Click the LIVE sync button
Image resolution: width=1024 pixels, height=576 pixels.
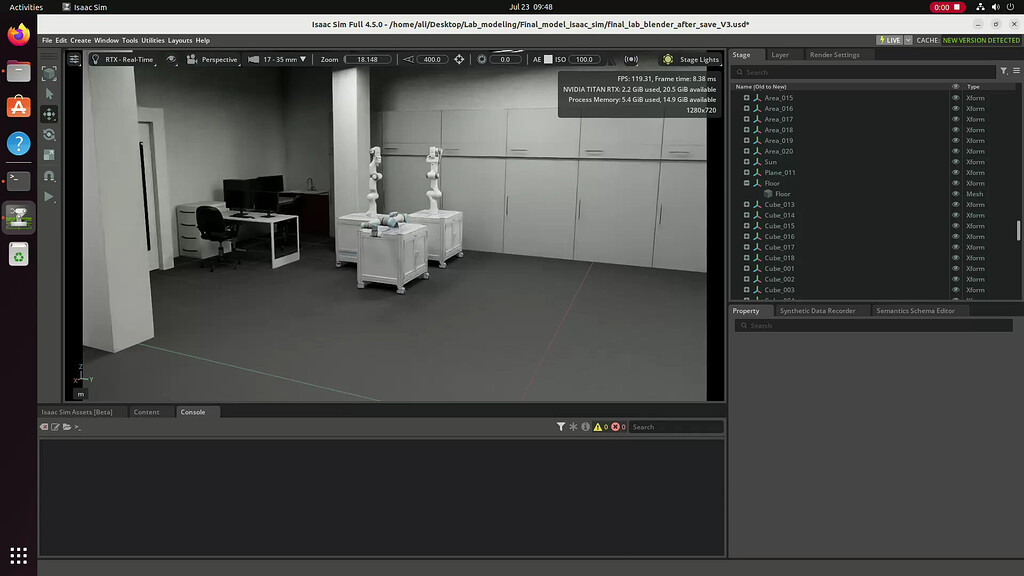click(x=889, y=40)
